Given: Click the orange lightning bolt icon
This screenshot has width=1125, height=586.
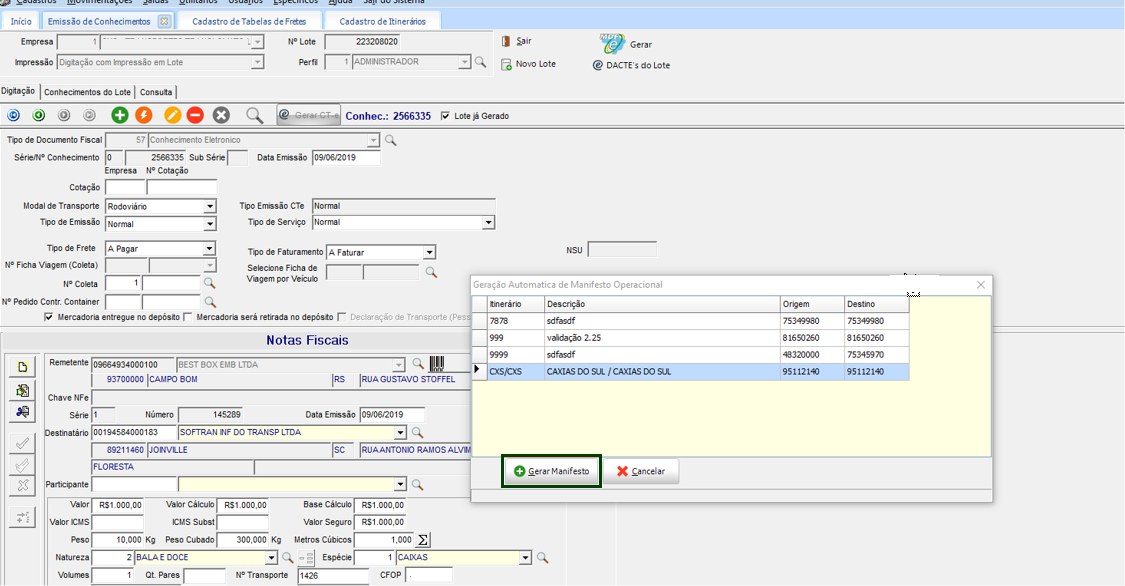Looking at the screenshot, I should point(144,116).
